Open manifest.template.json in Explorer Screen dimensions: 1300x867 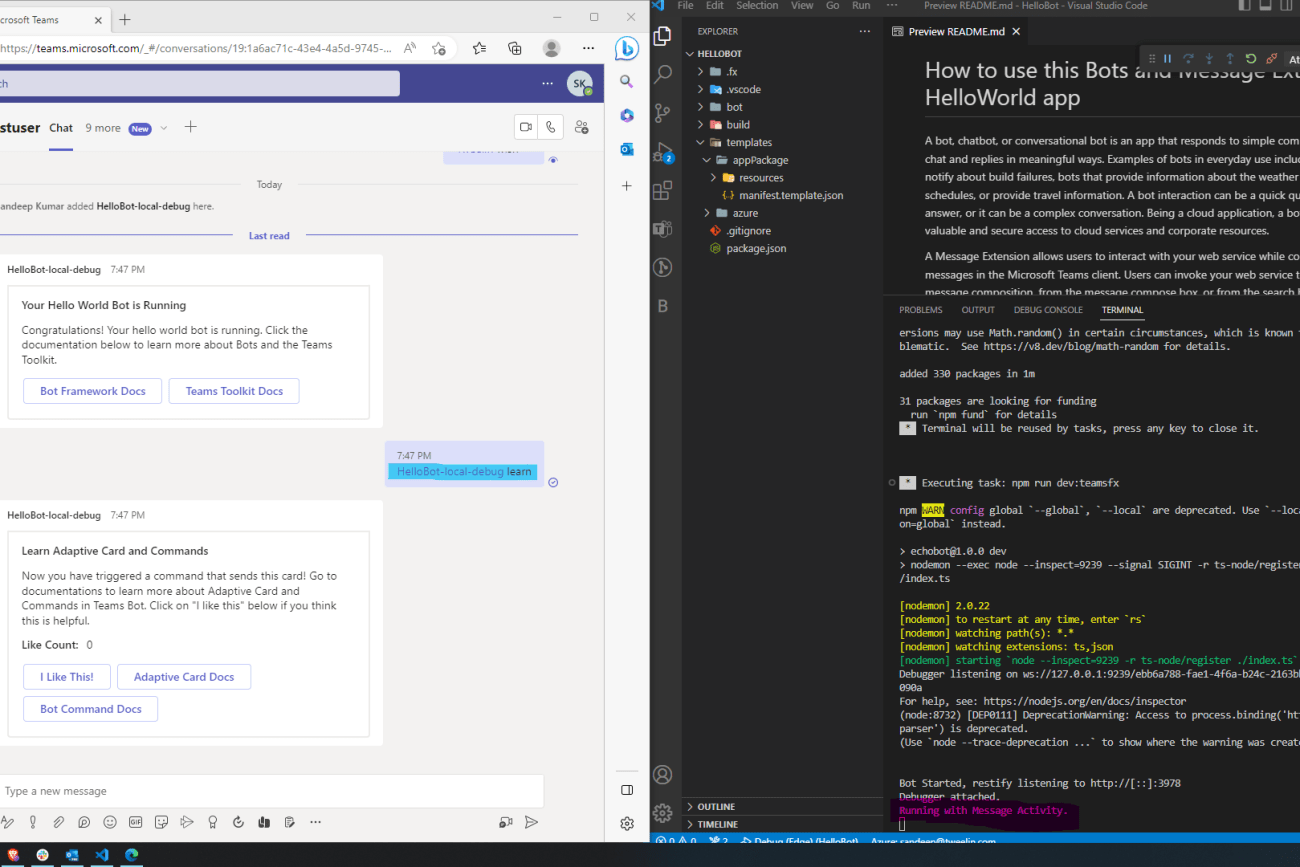[791, 195]
